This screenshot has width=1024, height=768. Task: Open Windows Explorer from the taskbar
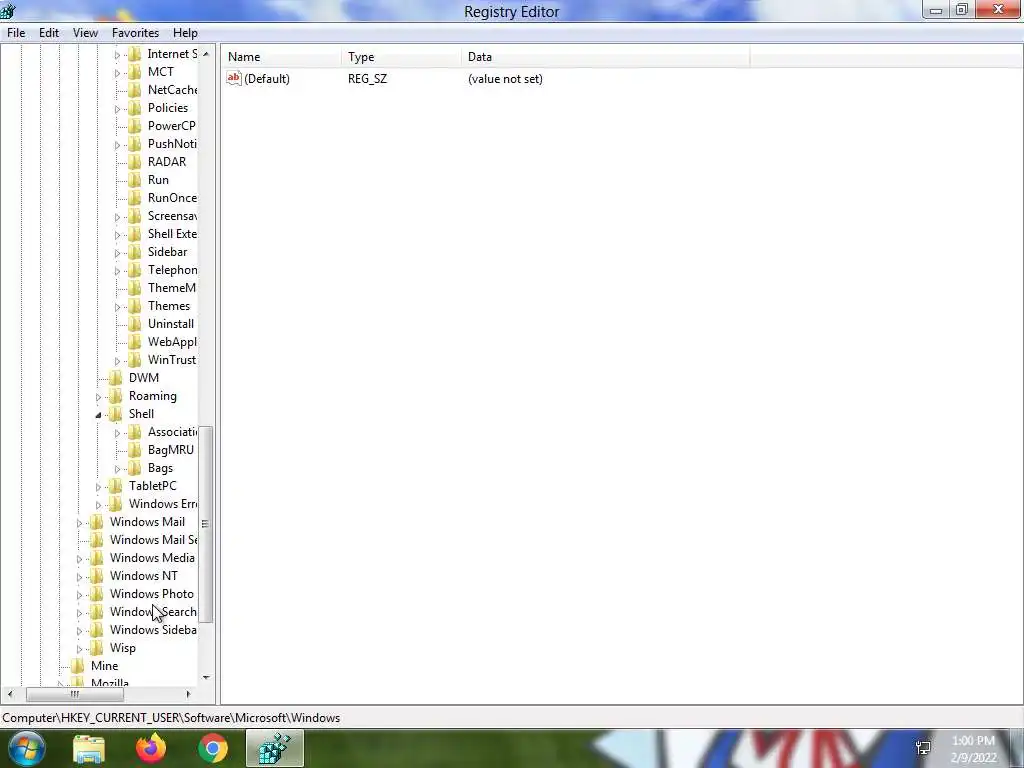(x=89, y=748)
